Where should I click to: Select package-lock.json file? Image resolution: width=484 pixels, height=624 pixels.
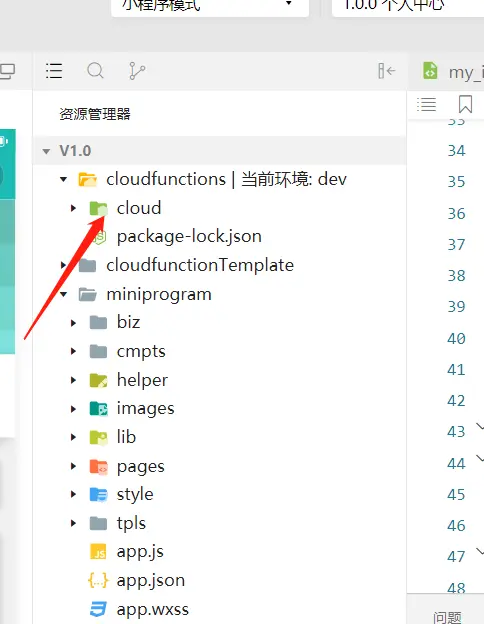point(189,236)
